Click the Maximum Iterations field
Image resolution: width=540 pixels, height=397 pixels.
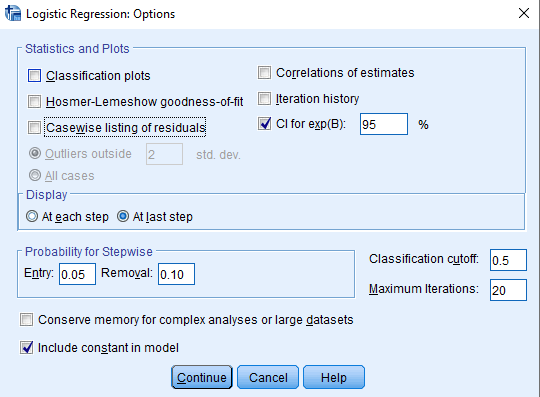(x=508, y=290)
